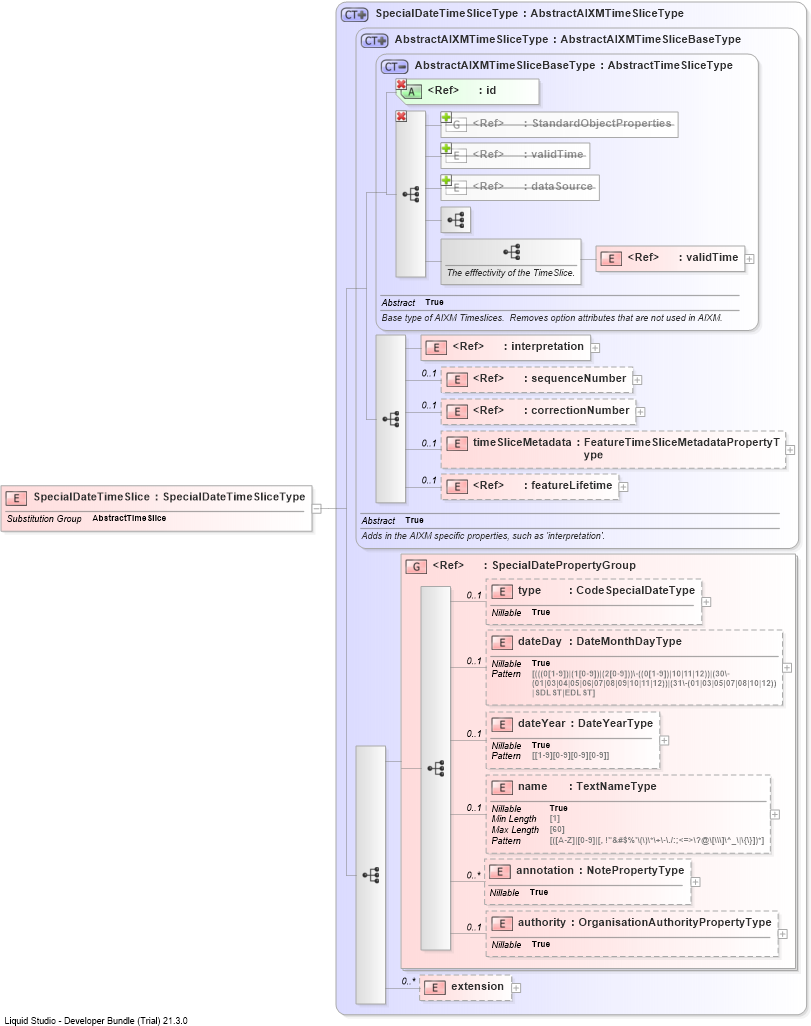The height and width of the screenshot is (1026, 811).
Task: Click the G icon of StandardObjectProperties
Action: 457,124
